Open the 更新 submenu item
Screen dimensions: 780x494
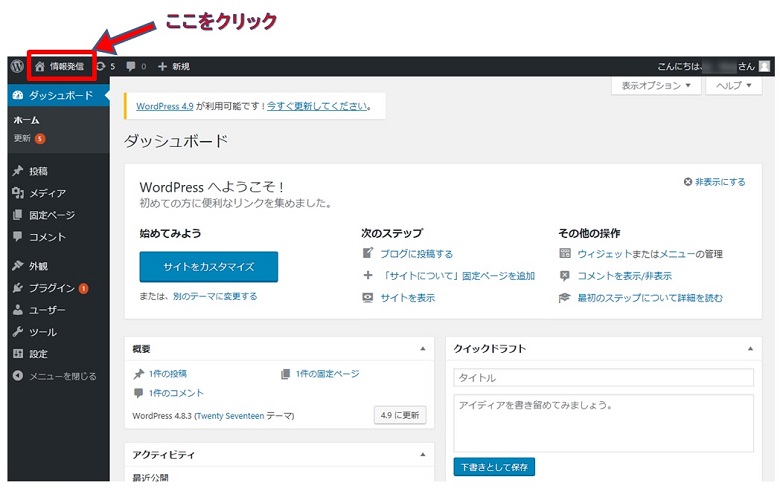click(22, 138)
